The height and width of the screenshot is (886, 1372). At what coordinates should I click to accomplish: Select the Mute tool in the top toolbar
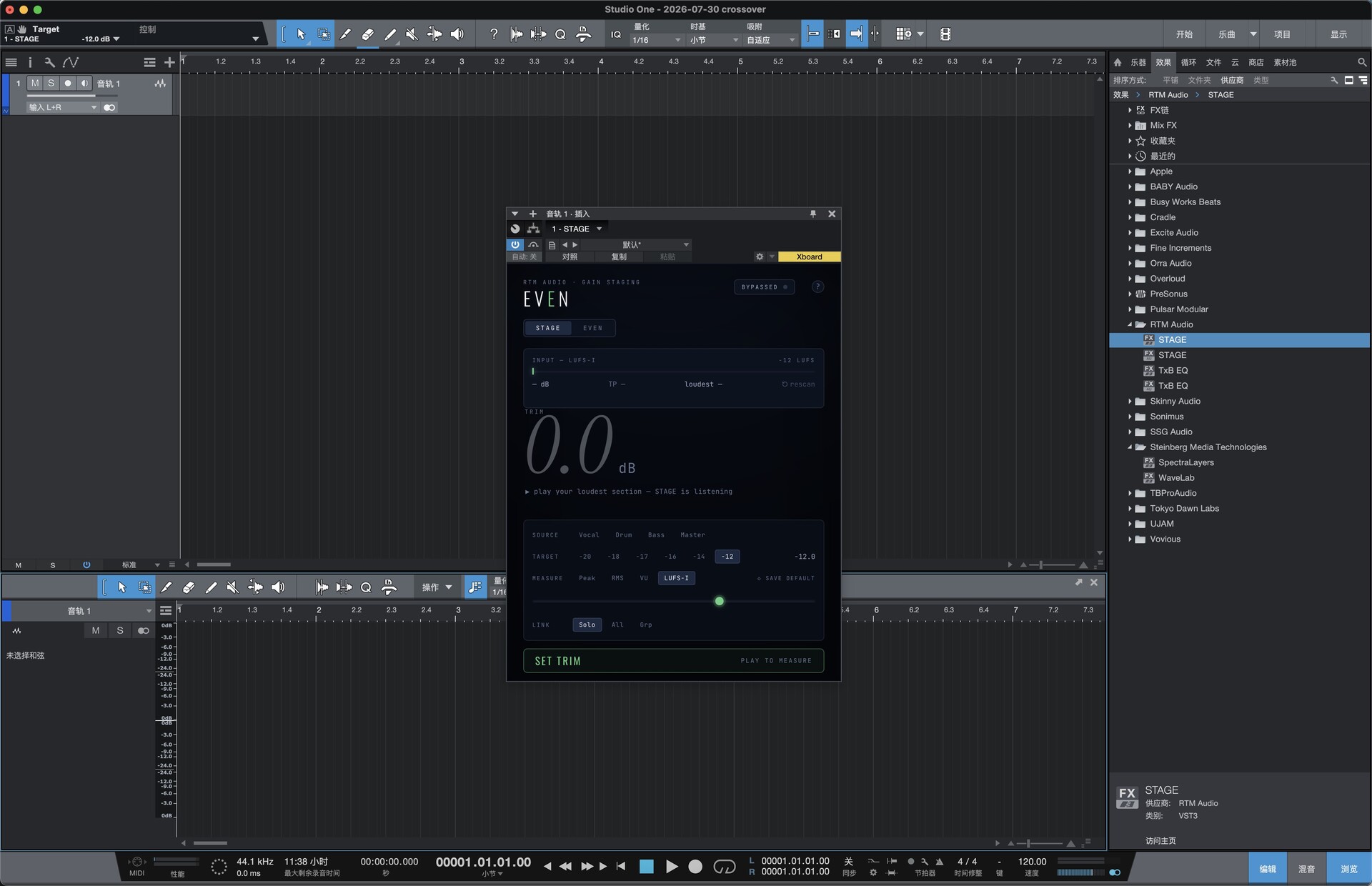click(412, 34)
